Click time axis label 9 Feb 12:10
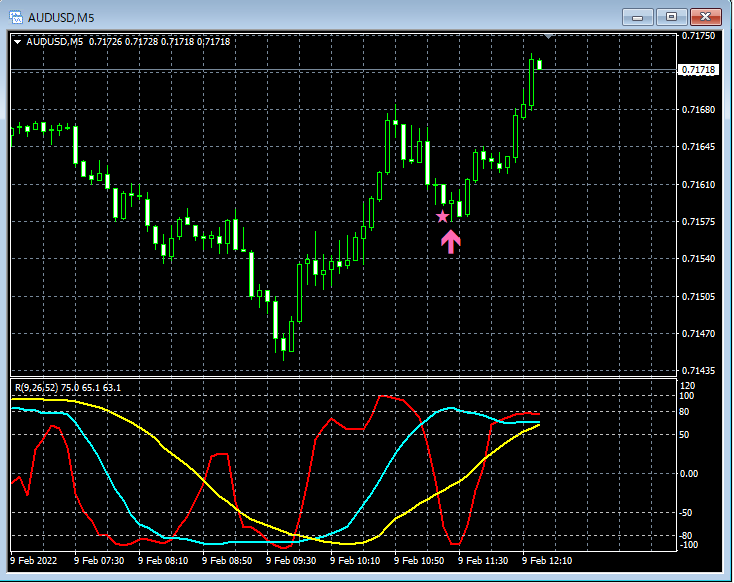The image size is (734, 583). click(x=547, y=561)
